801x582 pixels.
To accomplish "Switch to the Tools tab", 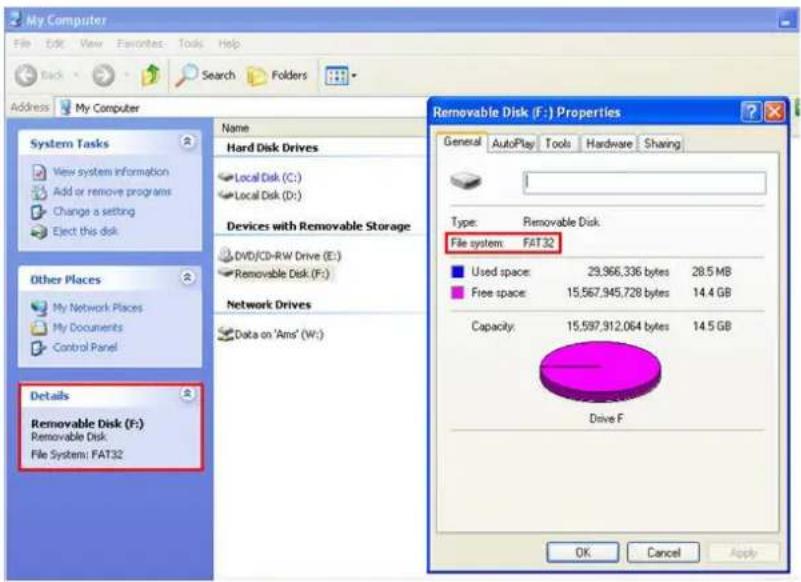I will tap(558, 144).
